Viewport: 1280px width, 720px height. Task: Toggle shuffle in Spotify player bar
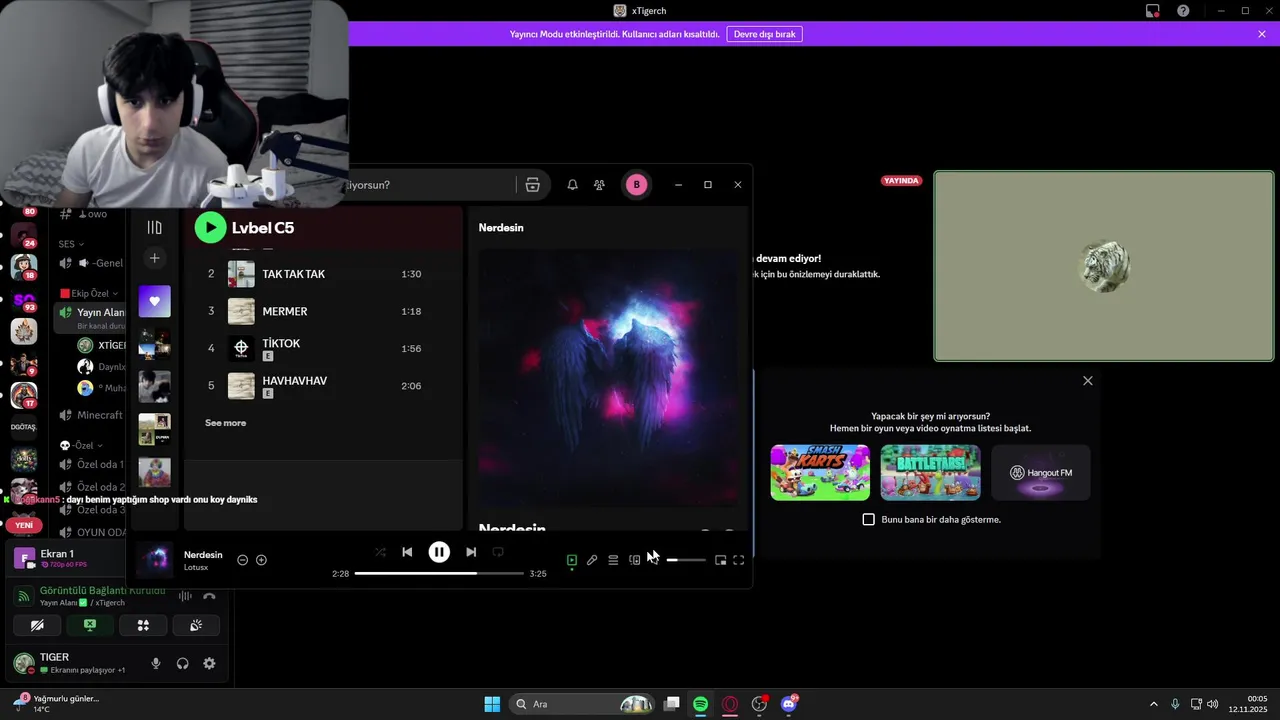(x=380, y=552)
